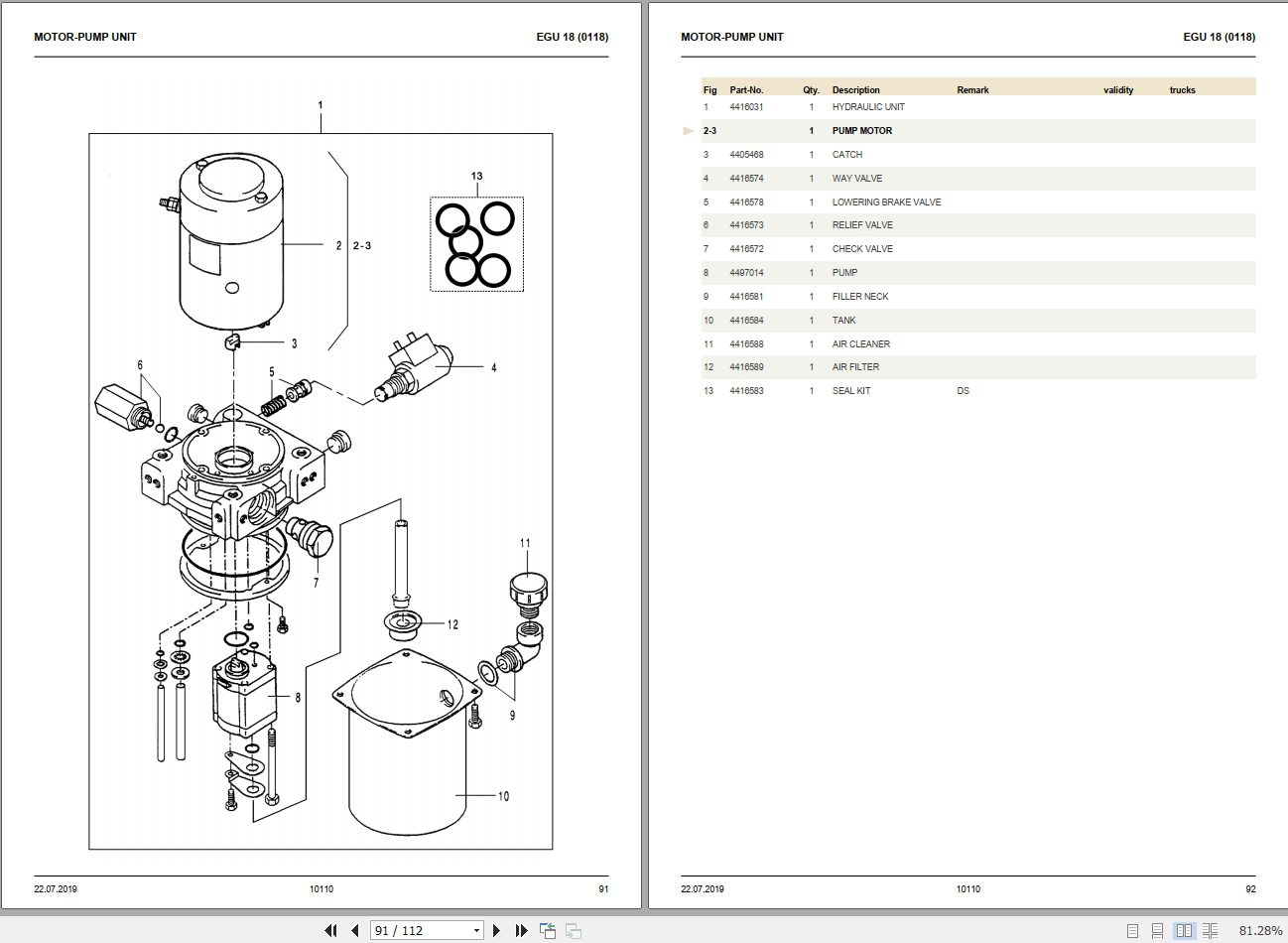Click LOWERING BRAKE VALVE entry
This screenshot has width=1288, height=943.
pyautogui.click(x=886, y=202)
